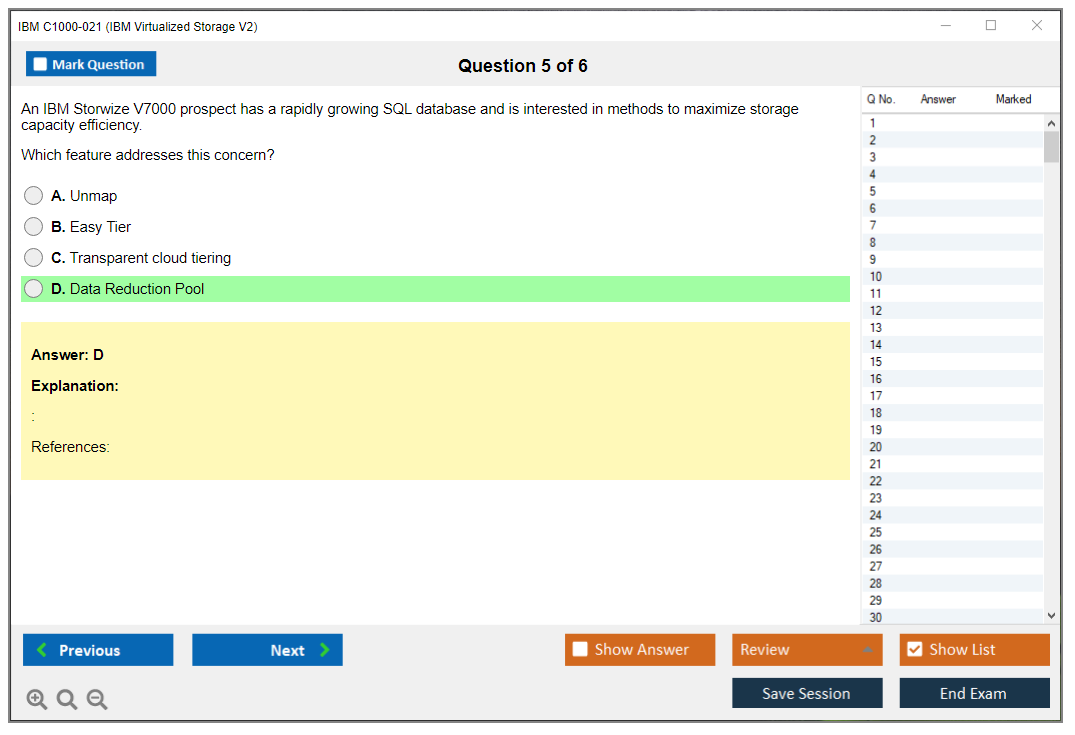Enable the Show Answer checkbox
Image resolution: width=1075 pixels, height=735 pixels.
[x=580, y=650]
